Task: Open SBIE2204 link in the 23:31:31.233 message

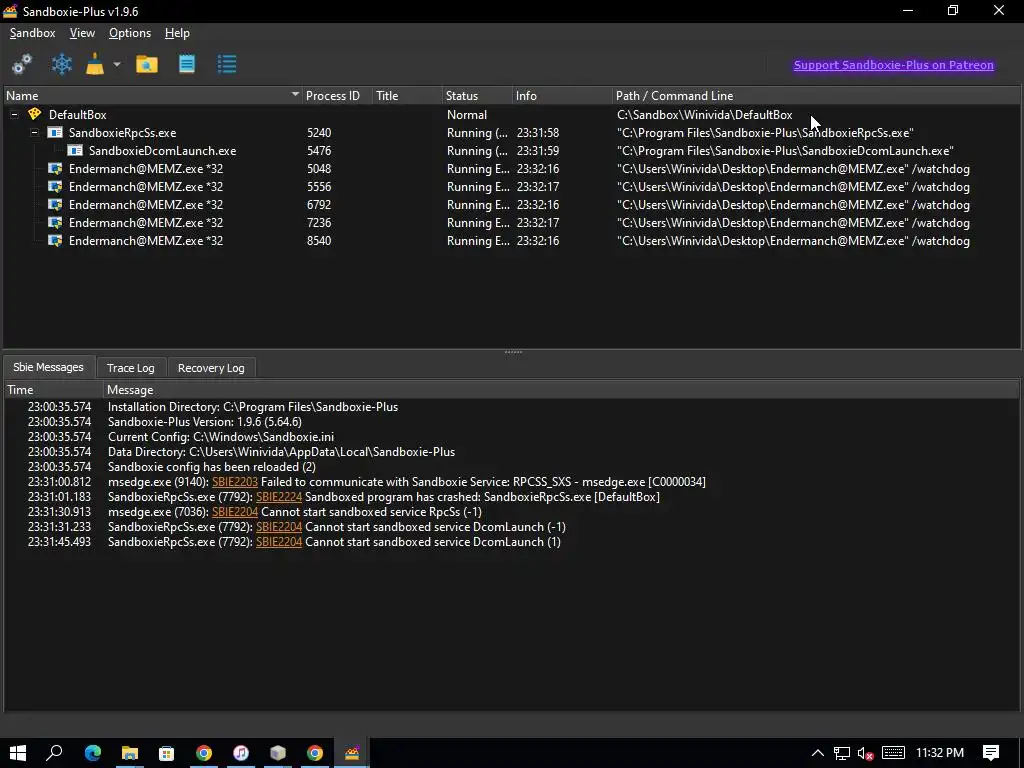Action: (x=279, y=527)
